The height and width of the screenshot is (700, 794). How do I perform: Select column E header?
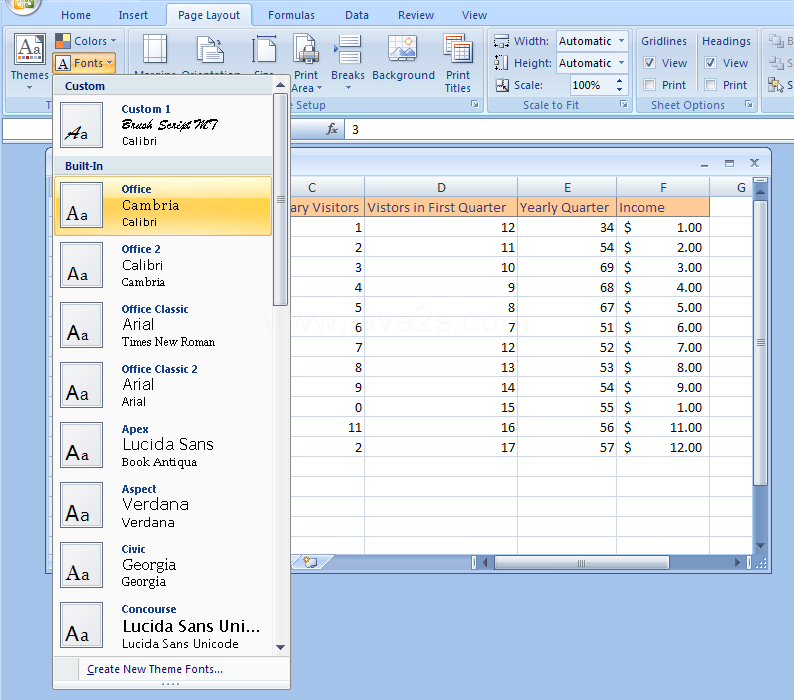click(x=567, y=187)
